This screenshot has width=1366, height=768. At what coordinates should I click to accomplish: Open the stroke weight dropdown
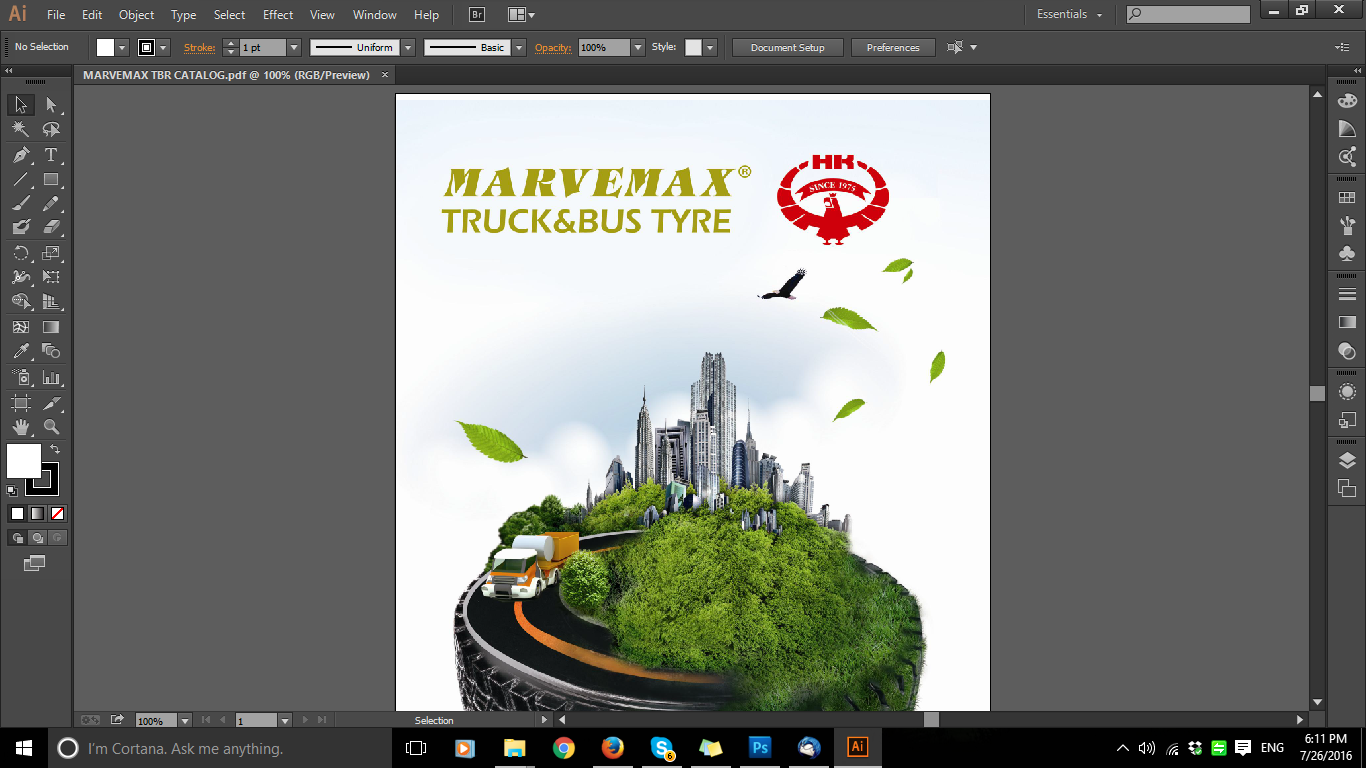point(294,46)
